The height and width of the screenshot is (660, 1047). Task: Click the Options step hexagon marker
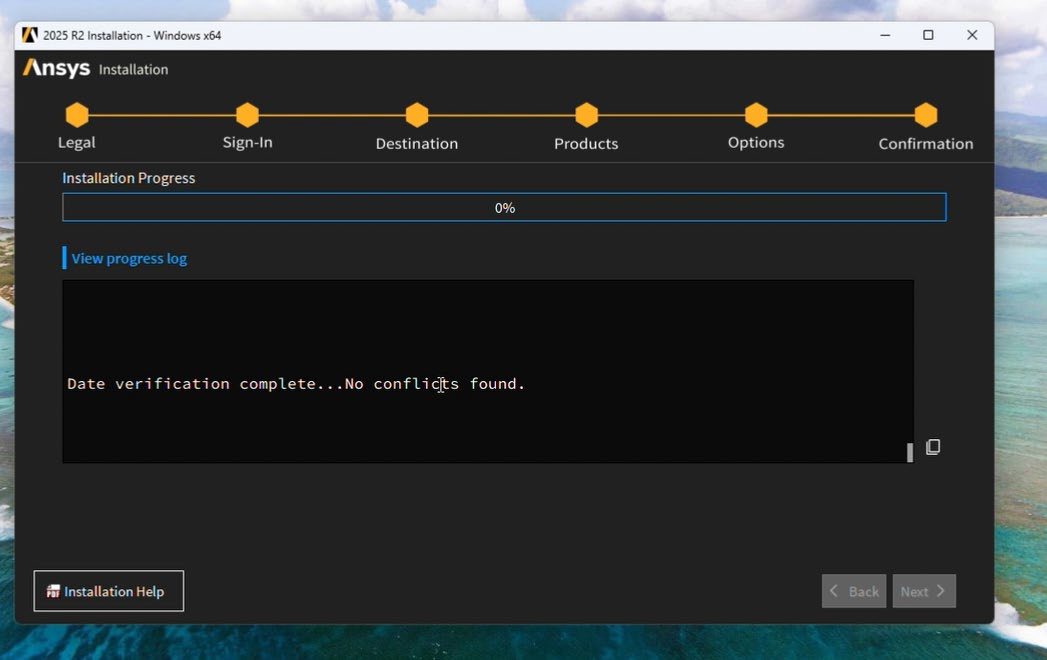click(756, 115)
